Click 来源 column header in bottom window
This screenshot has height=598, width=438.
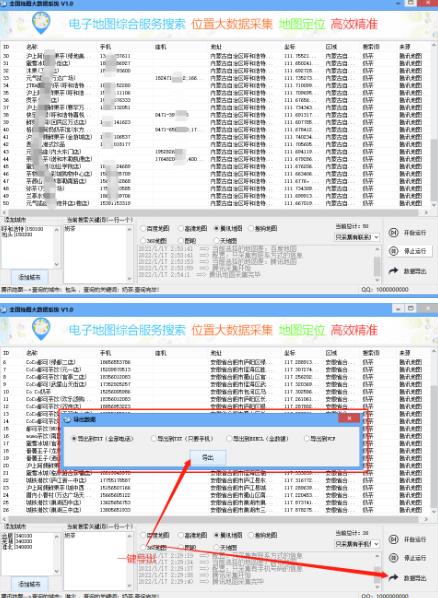coord(405,353)
